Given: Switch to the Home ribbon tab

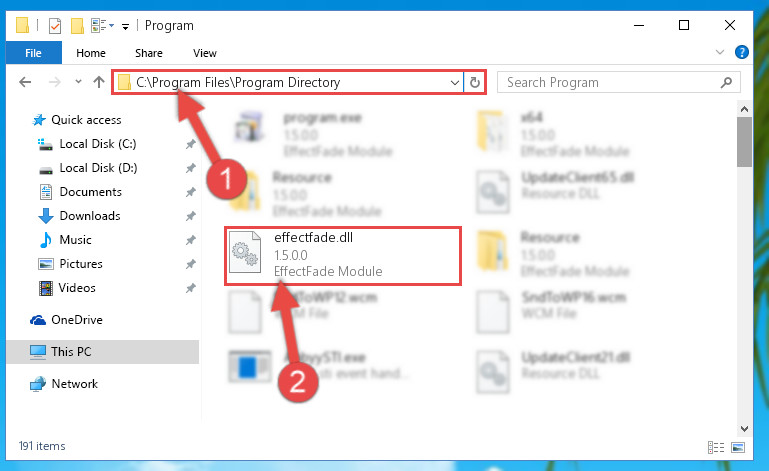Looking at the screenshot, I should pos(91,53).
